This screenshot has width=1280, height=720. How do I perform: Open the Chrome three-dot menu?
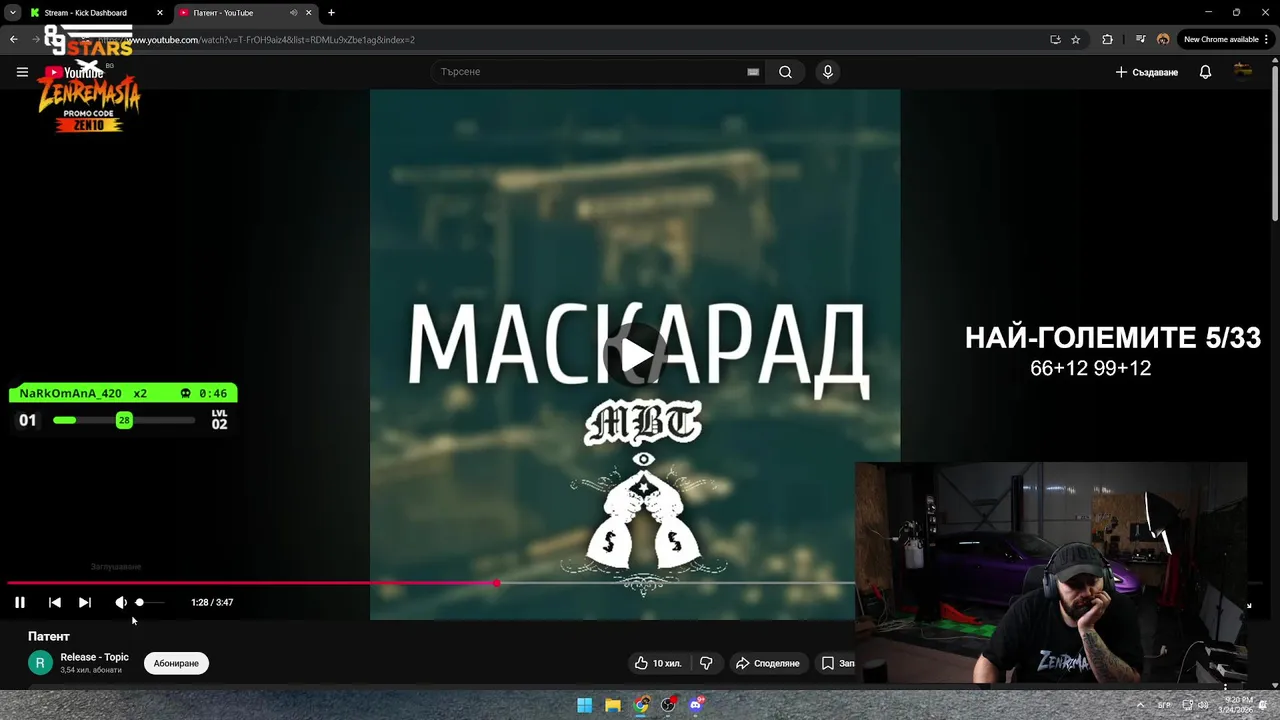[1267, 40]
